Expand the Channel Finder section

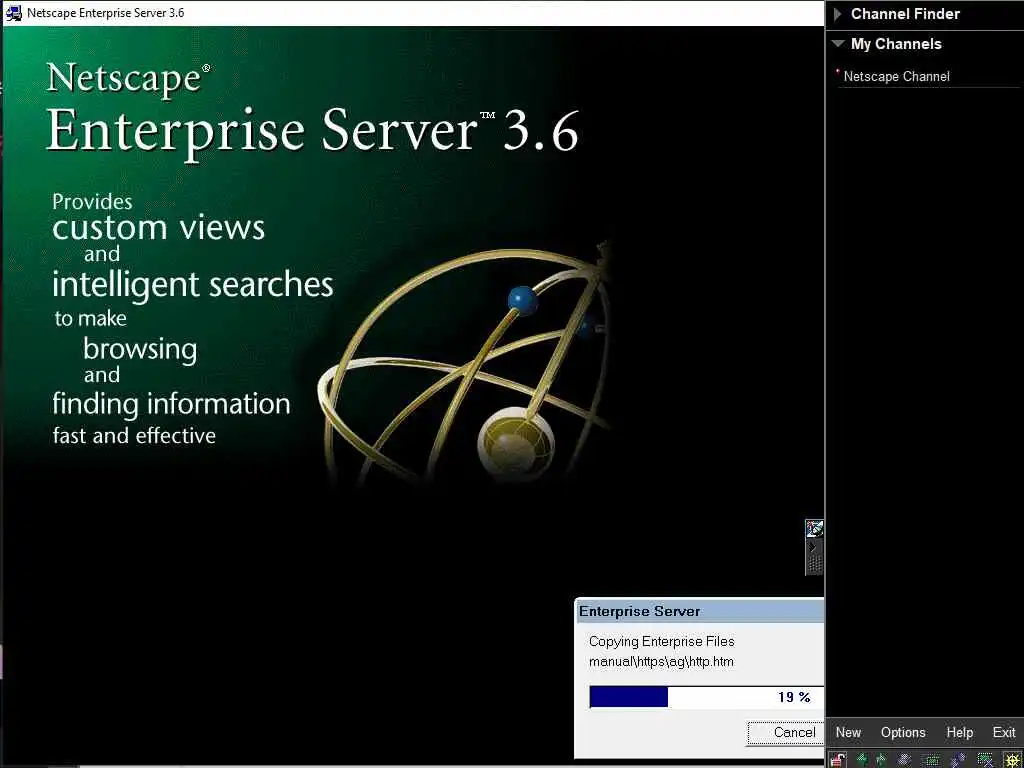tap(839, 14)
